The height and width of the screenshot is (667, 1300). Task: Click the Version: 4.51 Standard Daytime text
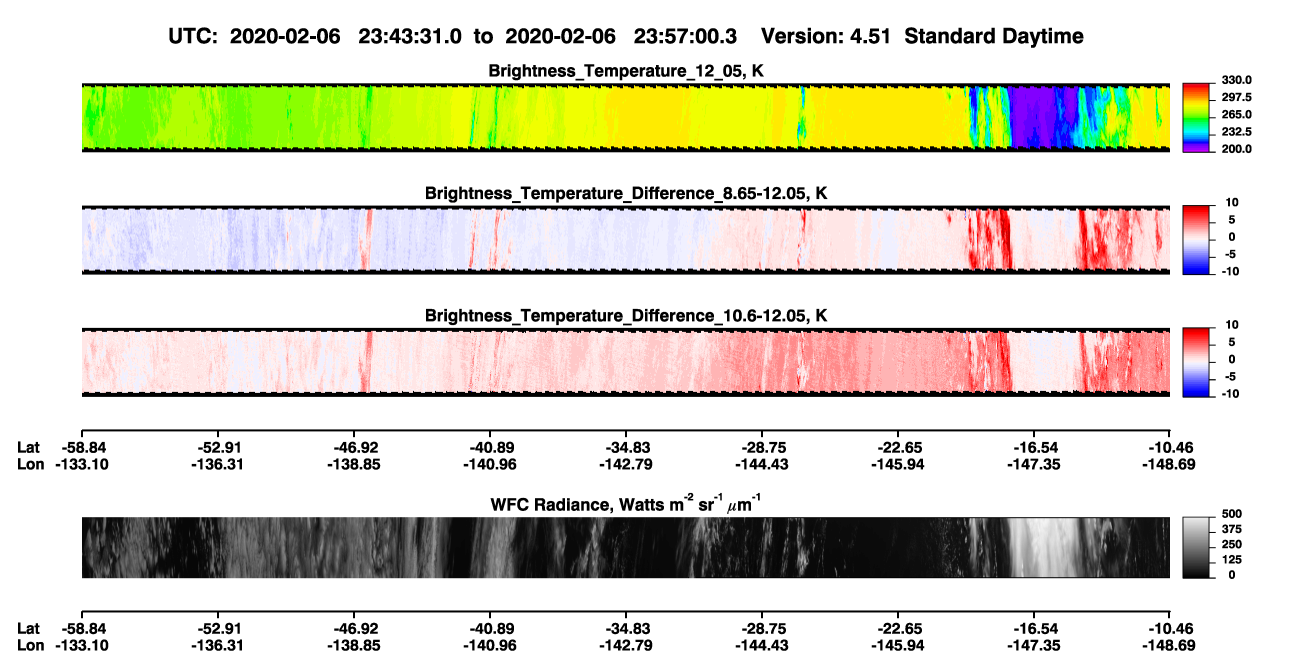point(922,36)
